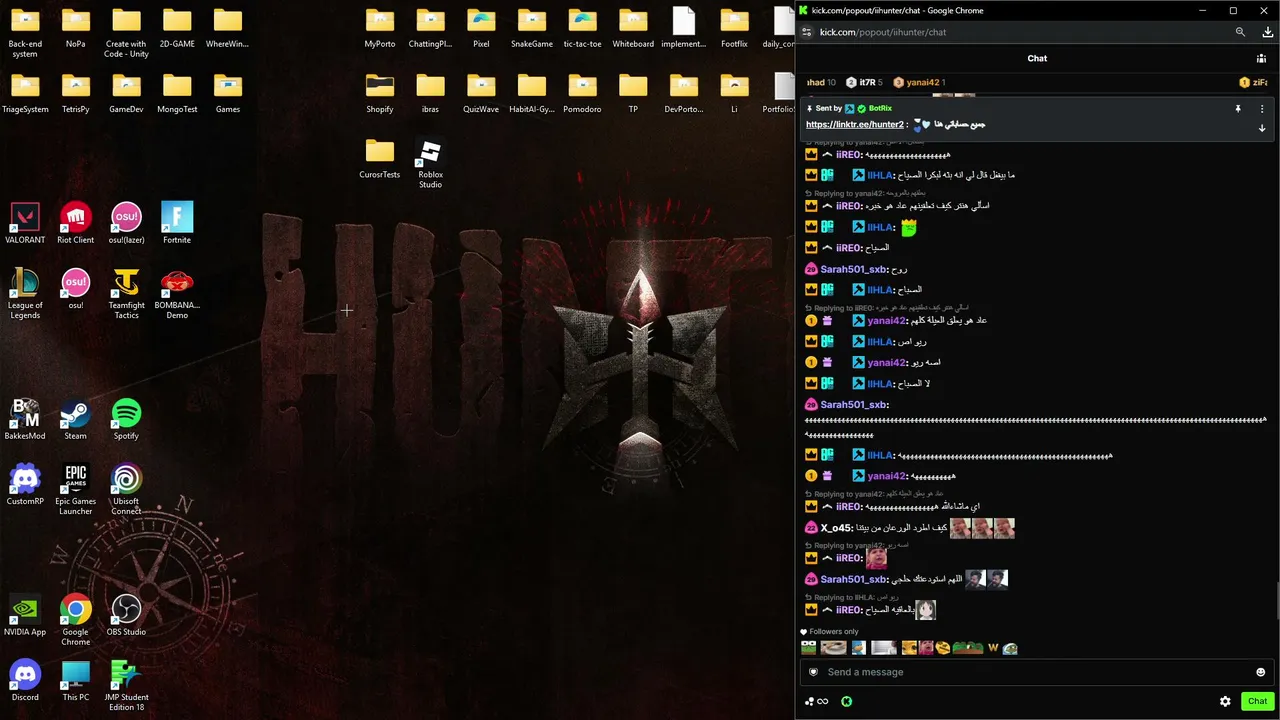Image resolution: width=1280 pixels, height=720 pixels.
Task: Open the Epic Games Launcher shortcut
Action: pyautogui.click(x=76, y=490)
